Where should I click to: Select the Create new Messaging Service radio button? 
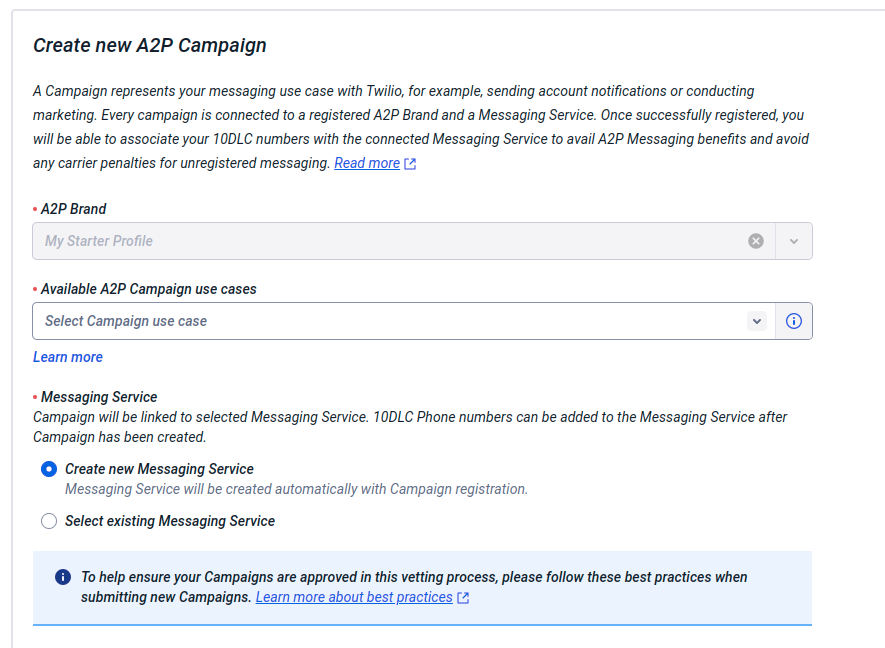coord(49,469)
